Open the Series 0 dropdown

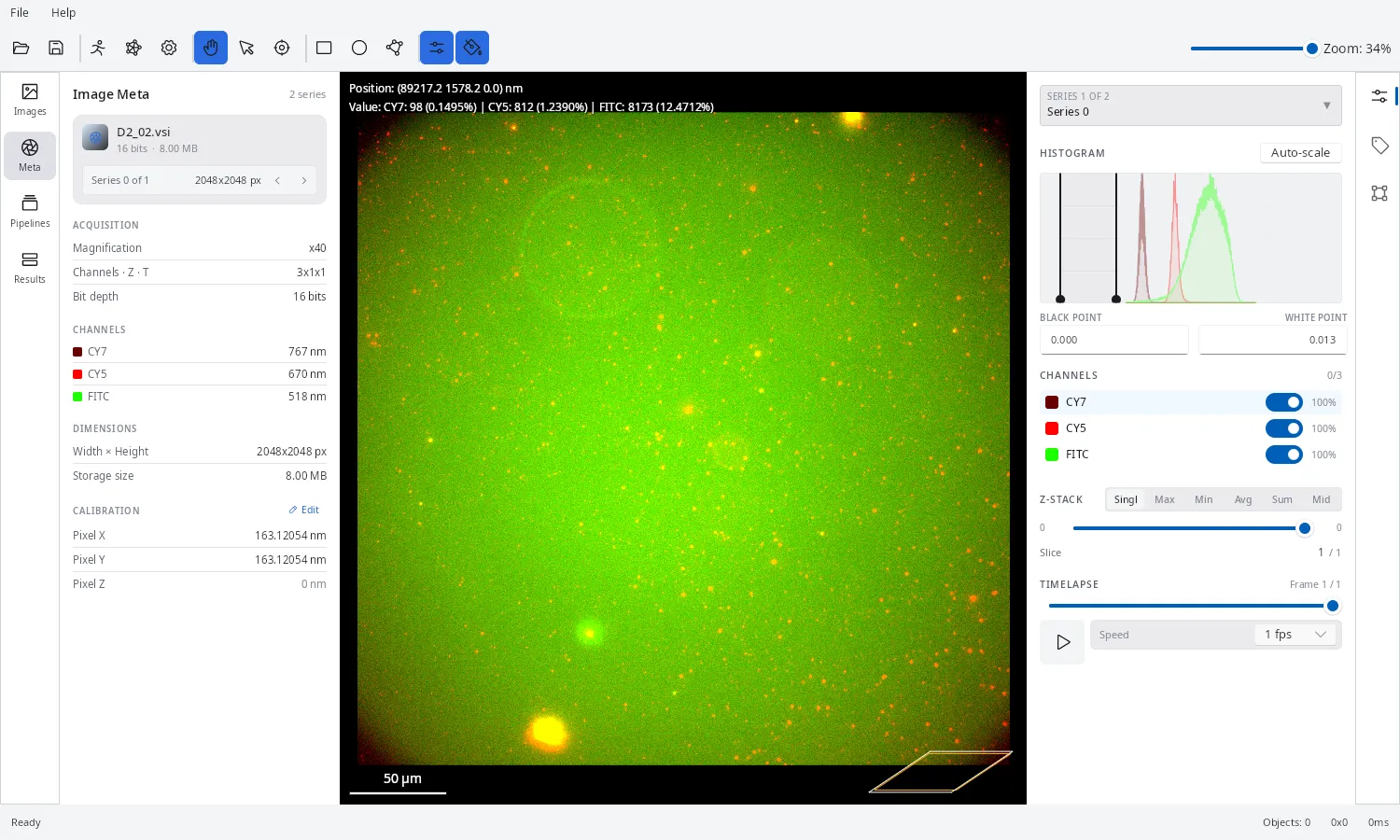point(1191,105)
